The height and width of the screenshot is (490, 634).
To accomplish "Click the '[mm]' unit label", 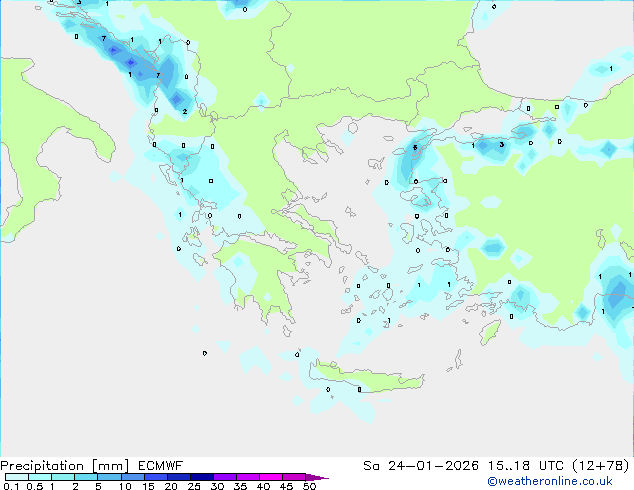I will [110, 466].
